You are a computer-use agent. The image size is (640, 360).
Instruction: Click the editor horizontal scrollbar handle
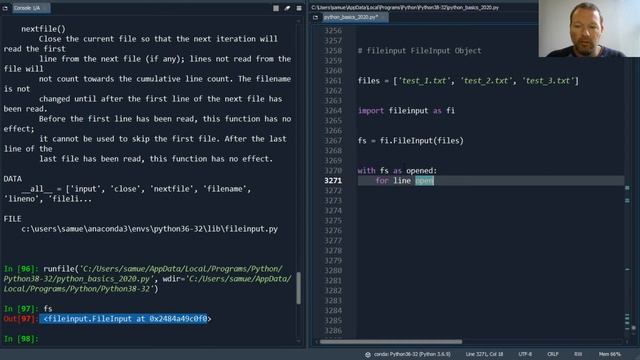click(391, 342)
